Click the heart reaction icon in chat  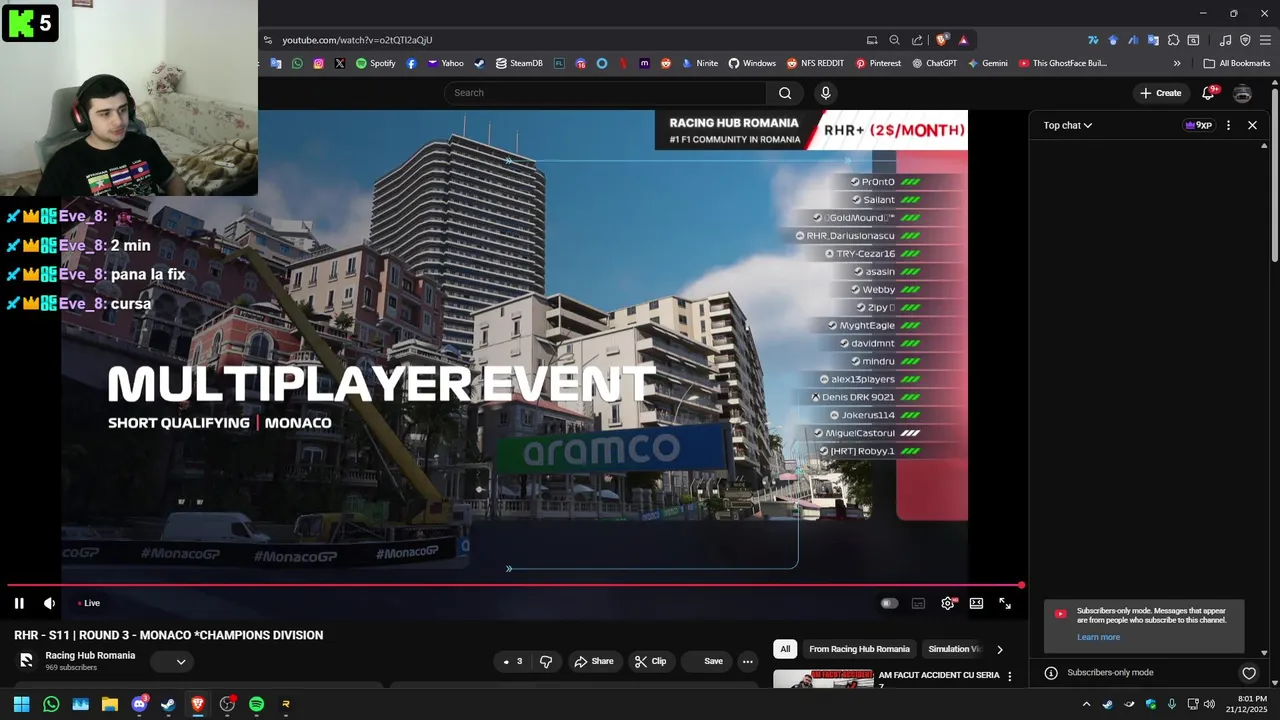point(1249,673)
